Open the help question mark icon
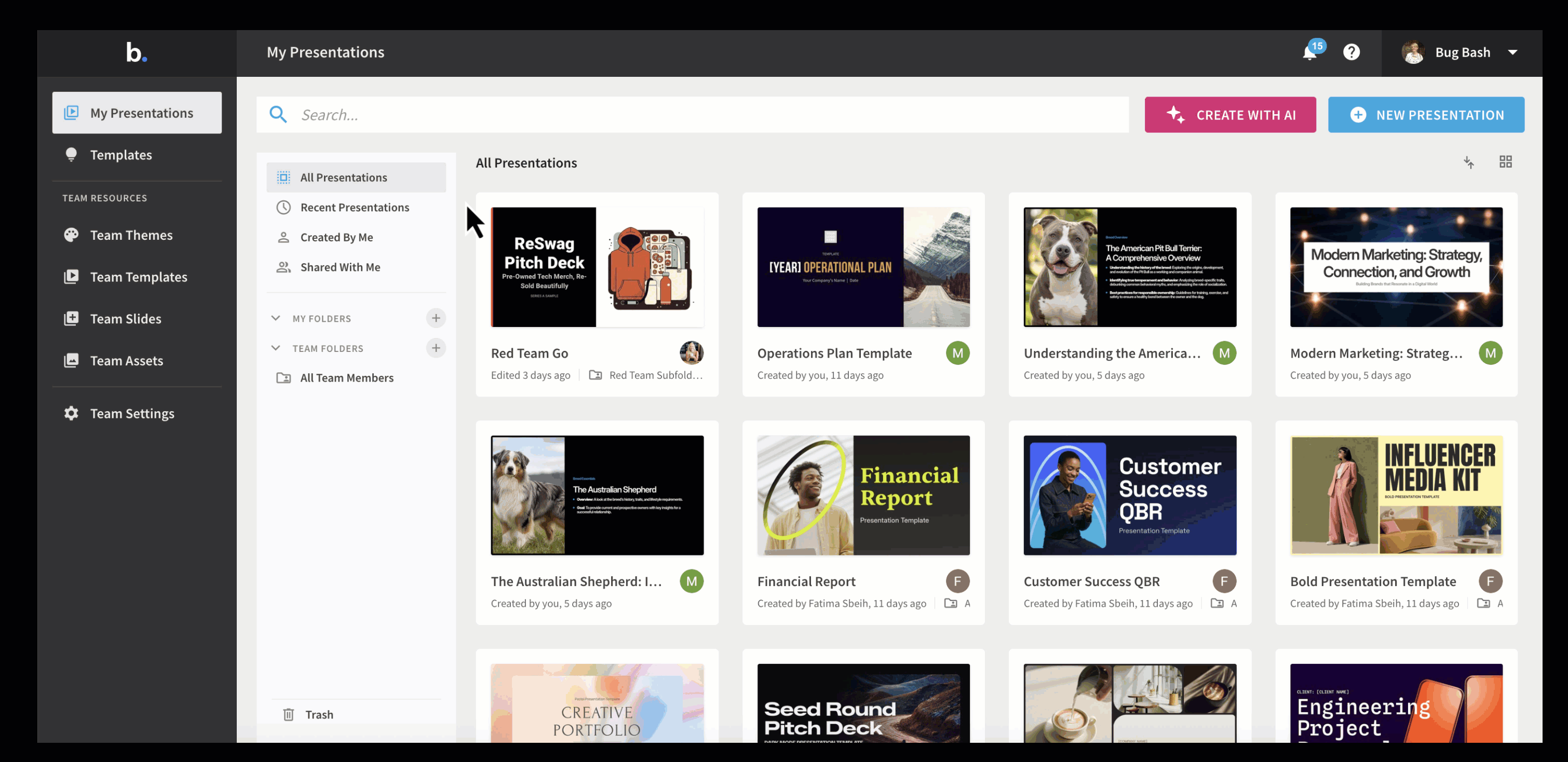The image size is (1568, 762). click(1351, 52)
